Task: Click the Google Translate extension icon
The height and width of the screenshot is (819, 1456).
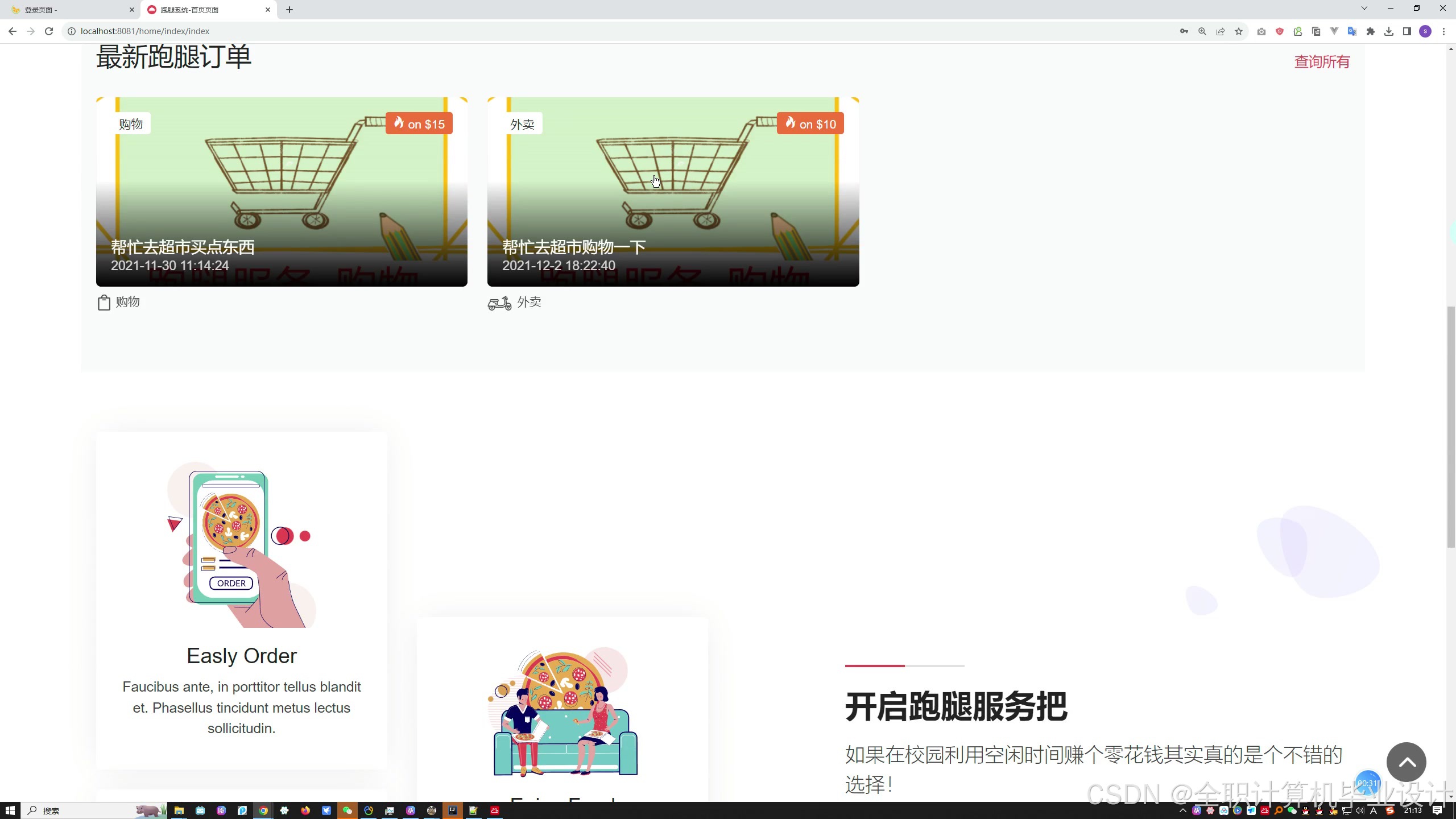Action: click(x=1352, y=31)
